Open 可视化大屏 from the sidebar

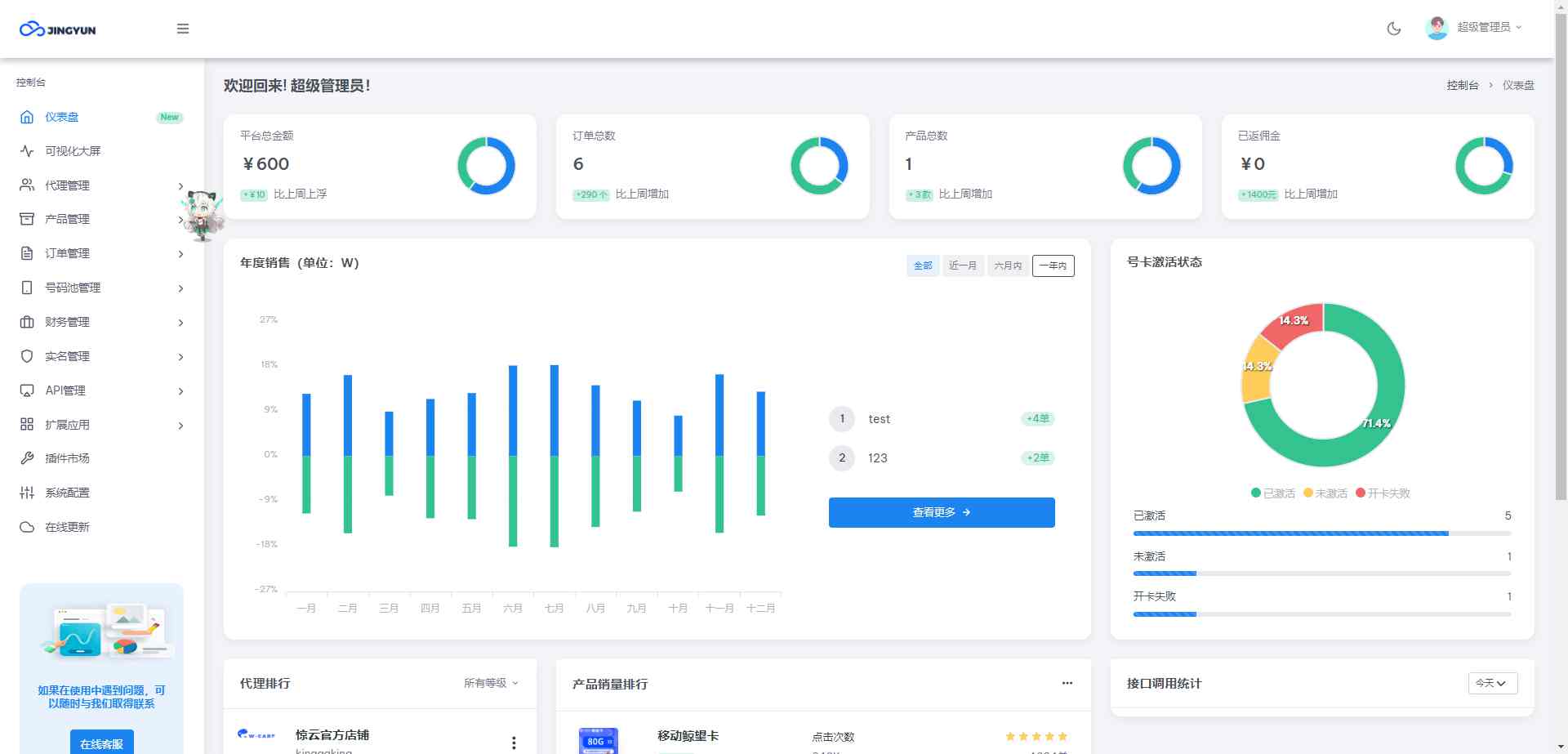[x=73, y=151]
